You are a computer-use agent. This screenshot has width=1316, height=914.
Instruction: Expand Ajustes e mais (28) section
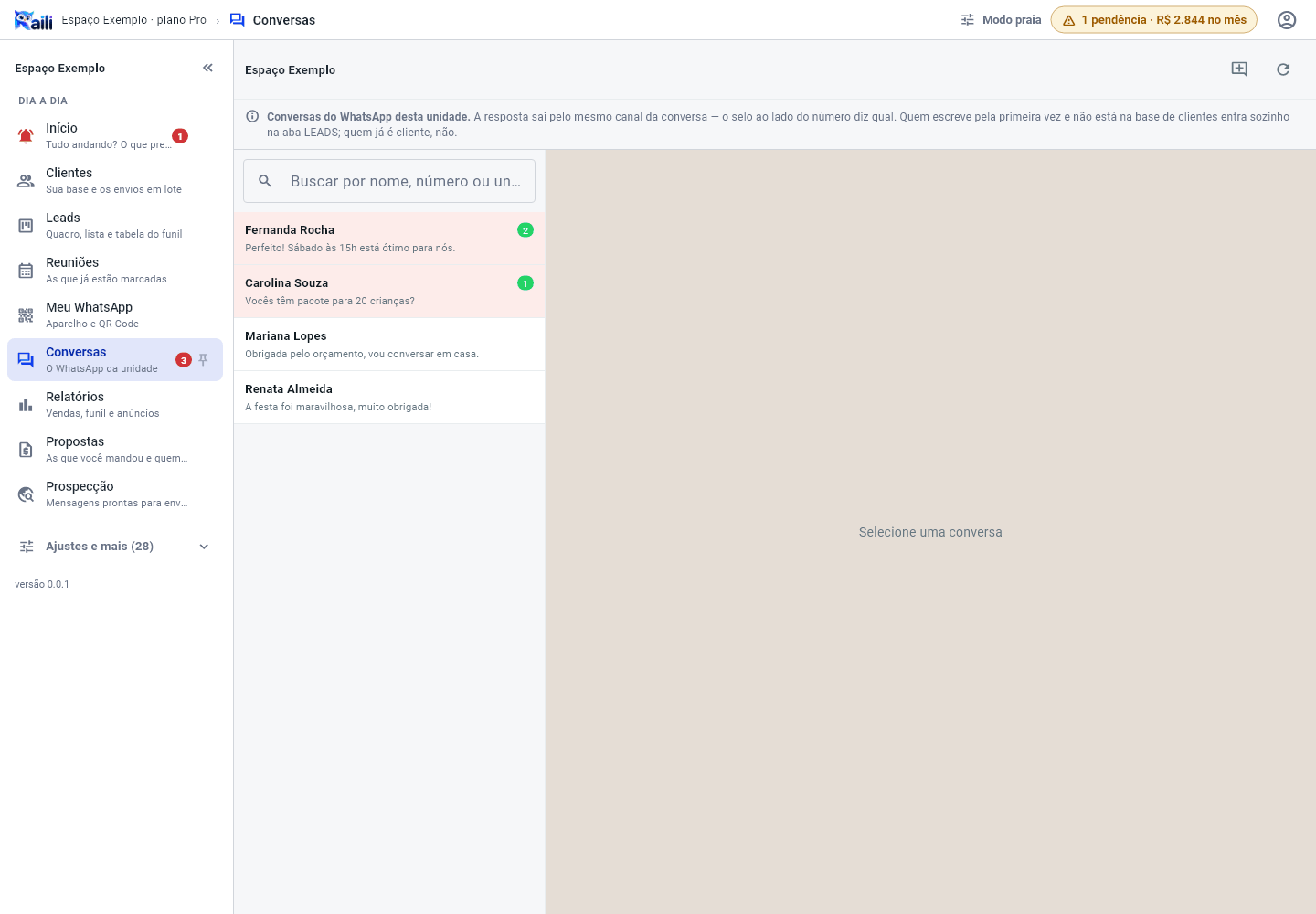coord(115,547)
